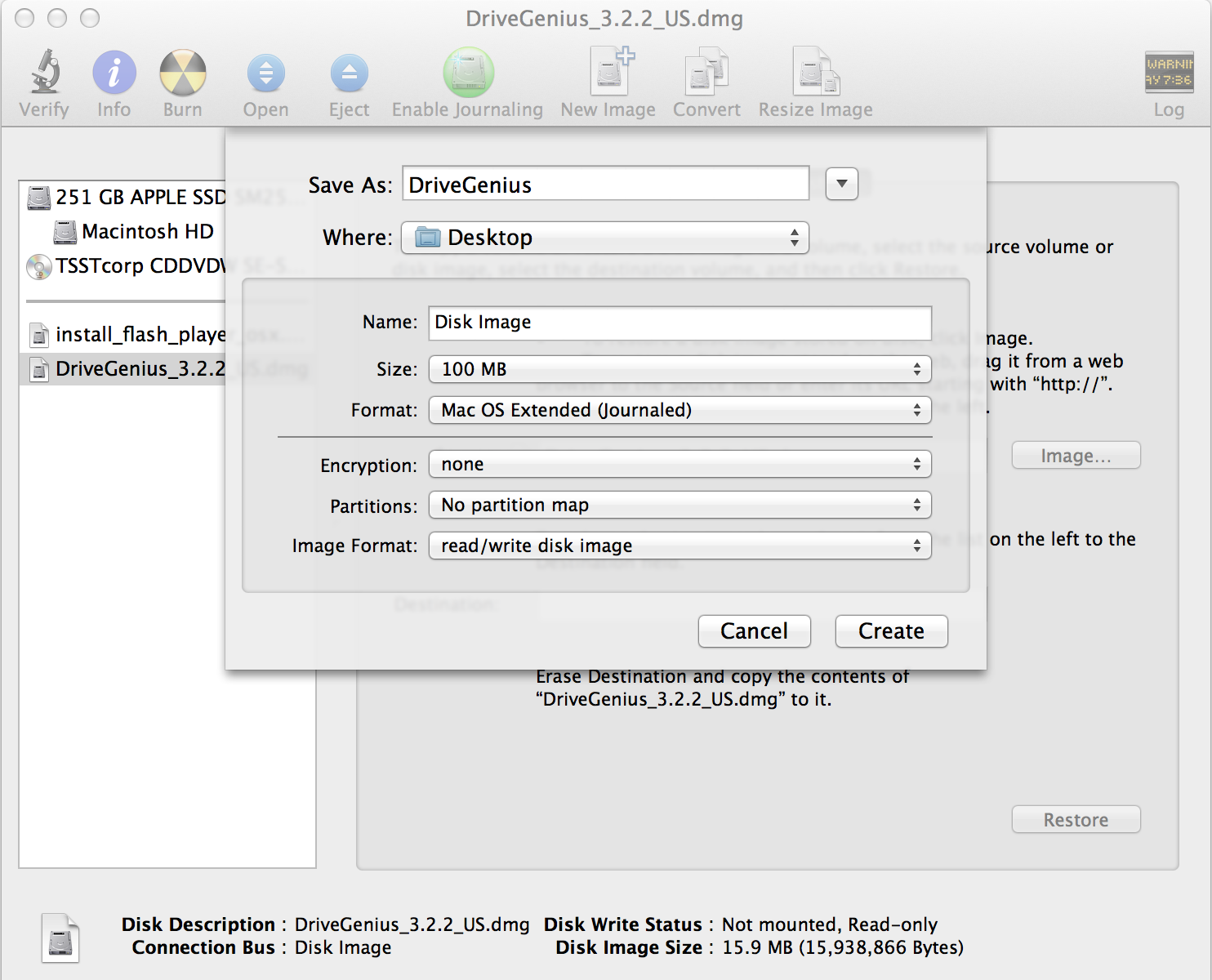Open the Size 100 MB dropdown
The height and width of the screenshot is (980, 1212).
coord(680,369)
